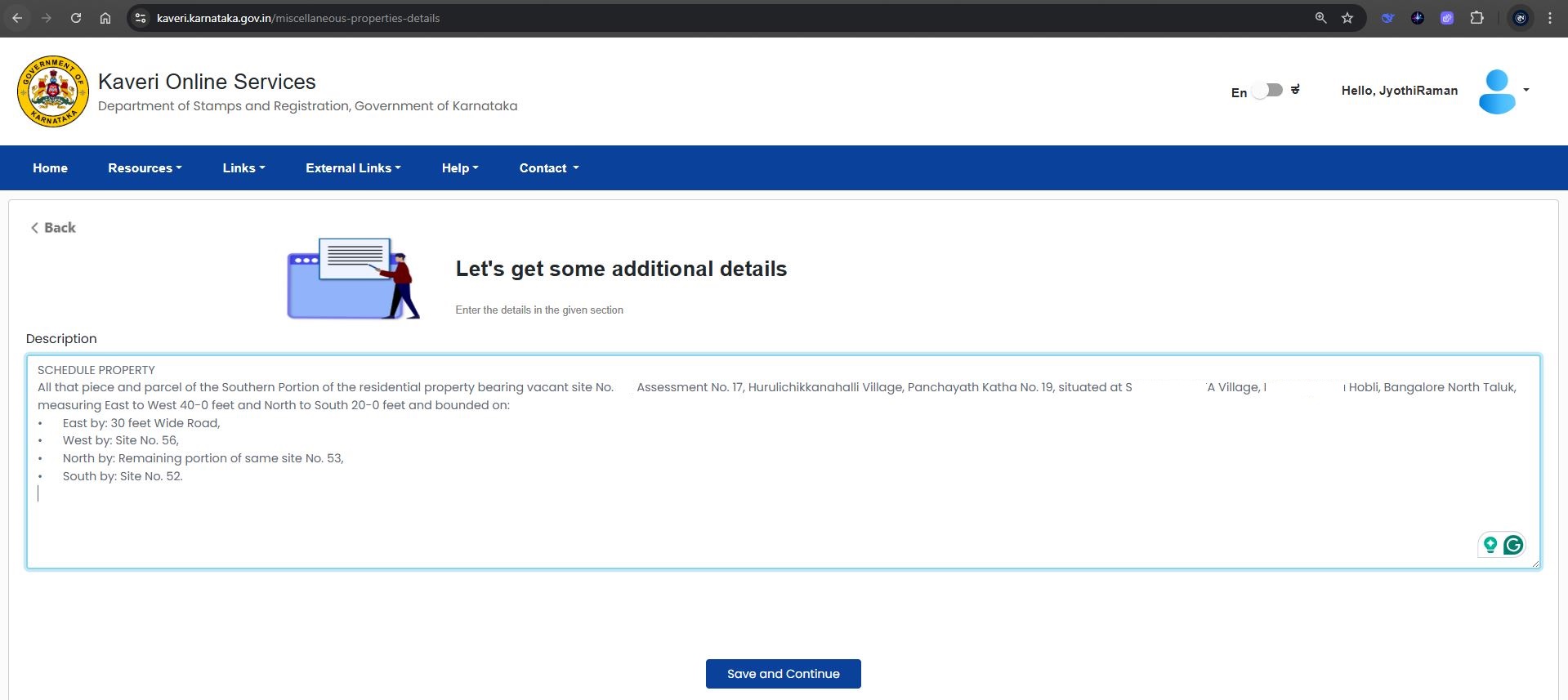Toggle language switch from English to Kannada
This screenshot has height=700, width=1568.
pyautogui.click(x=1267, y=91)
